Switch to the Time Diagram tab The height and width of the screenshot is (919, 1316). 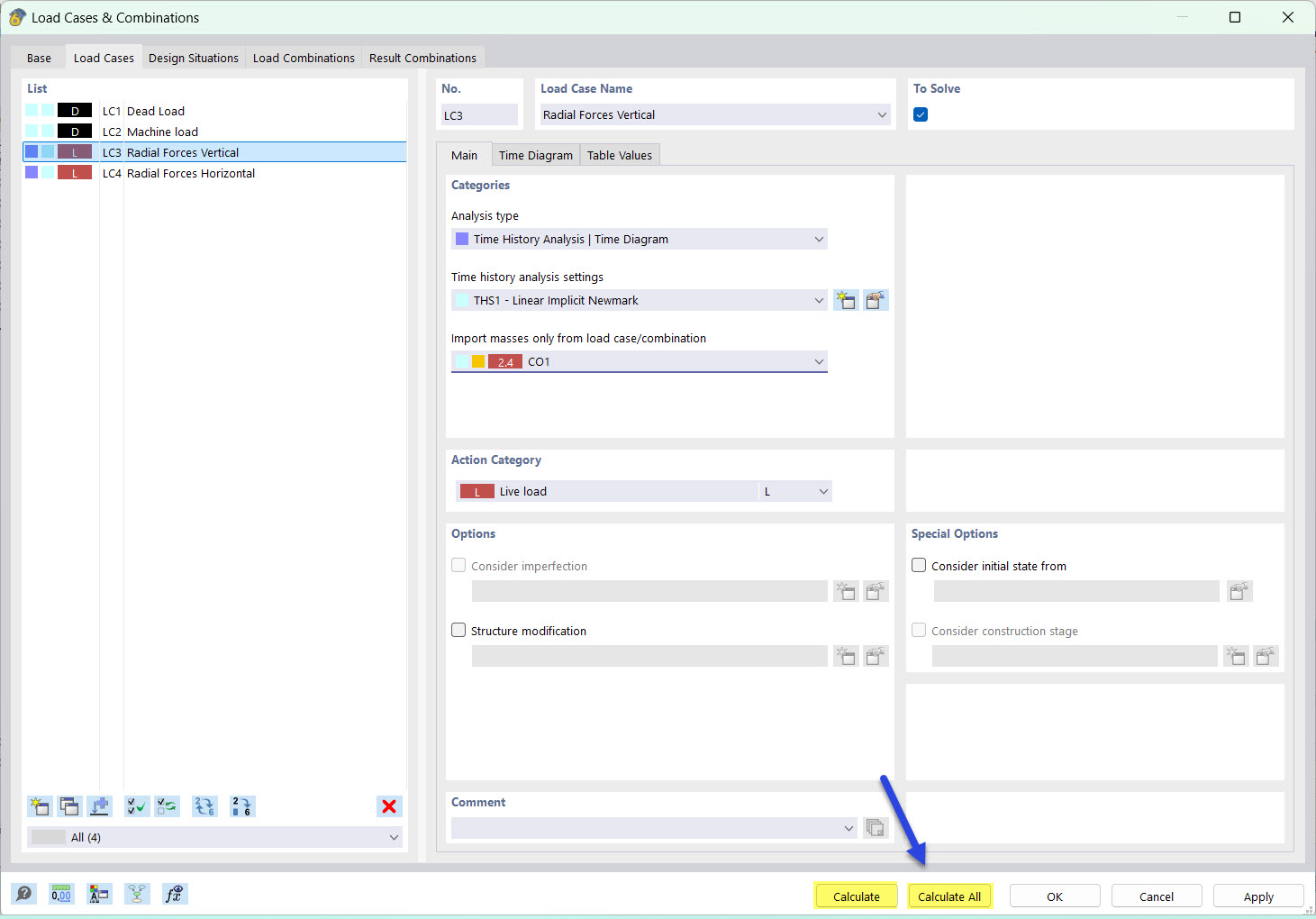[535, 154]
